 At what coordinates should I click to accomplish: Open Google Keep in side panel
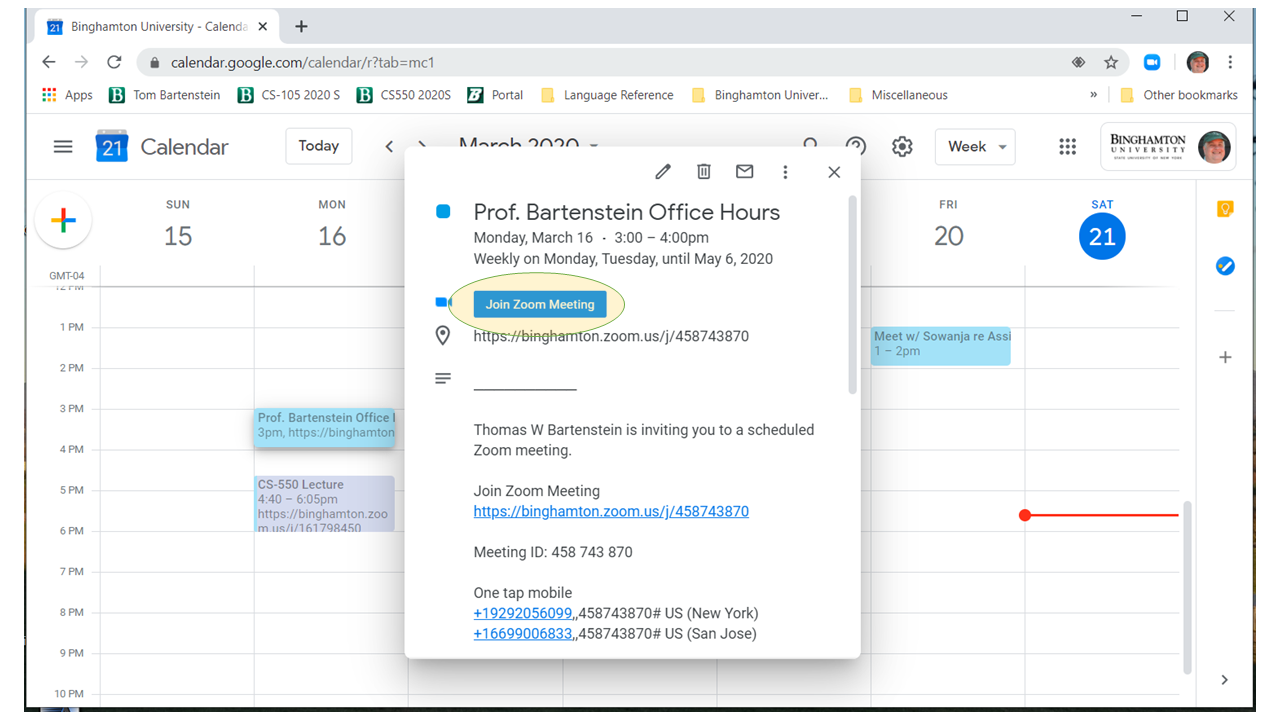coord(1225,209)
